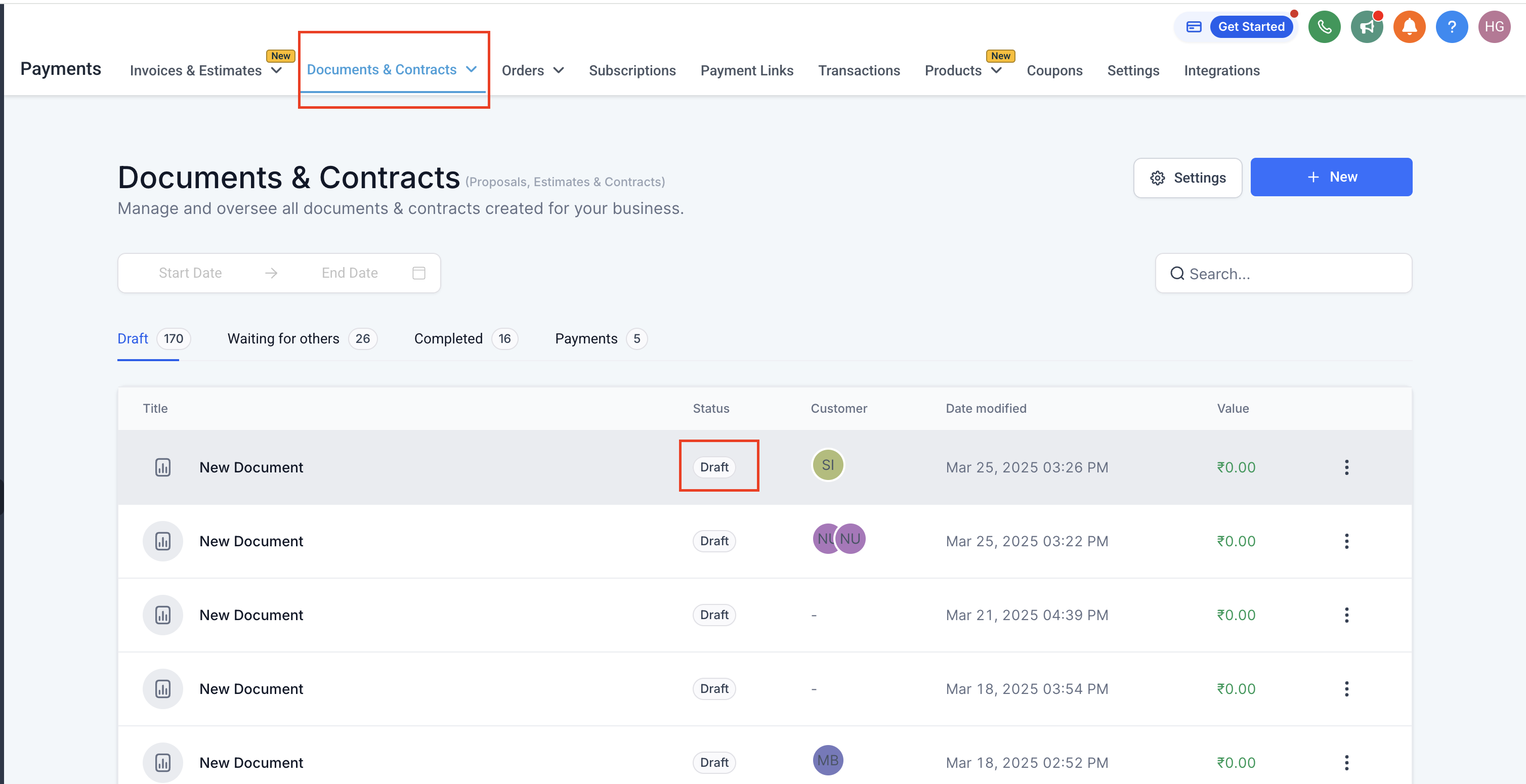Screen dimensions: 1526x784
Task: Open the HG profile avatar
Action: click(x=1494, y=27)
